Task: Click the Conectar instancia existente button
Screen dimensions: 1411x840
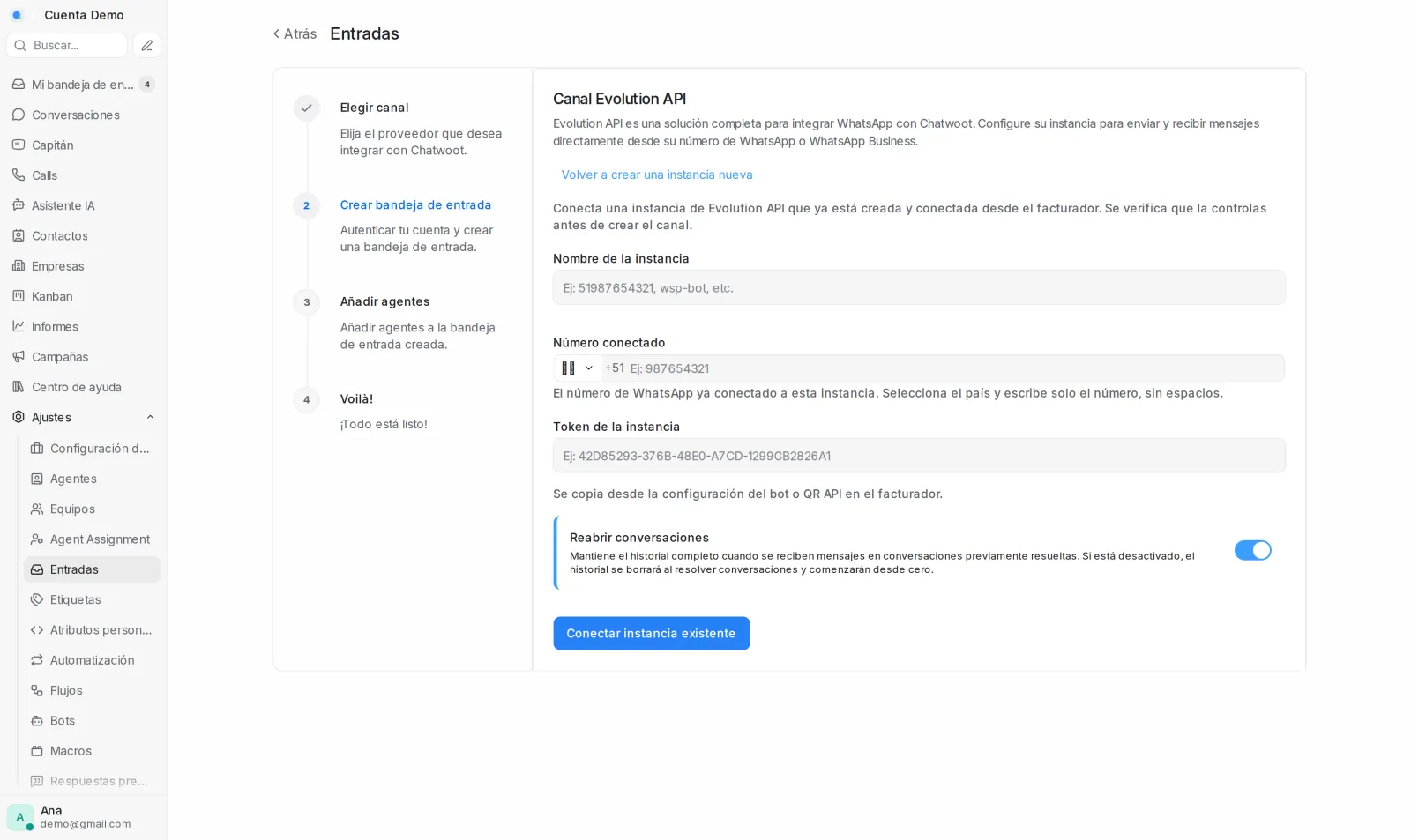Action: (651, 634)
